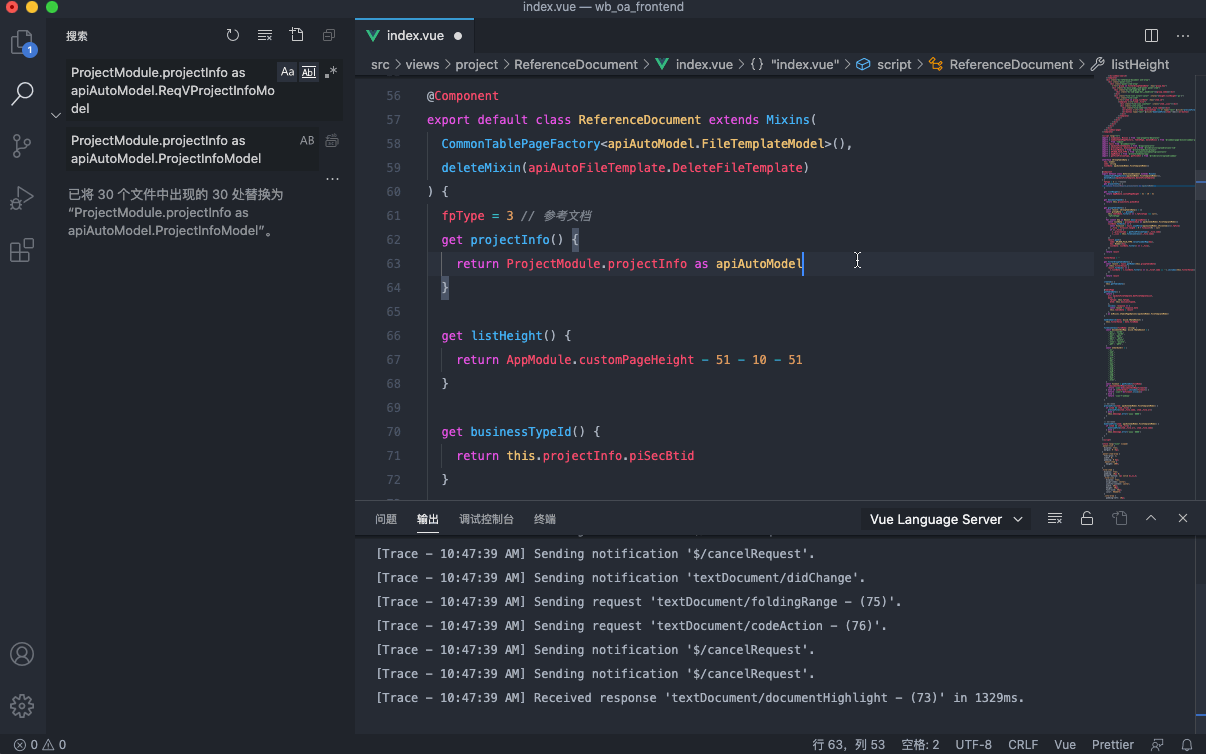Switch to the 问题 panel tab
Viewport: 1206px width, 754px height.
point(386,519)
